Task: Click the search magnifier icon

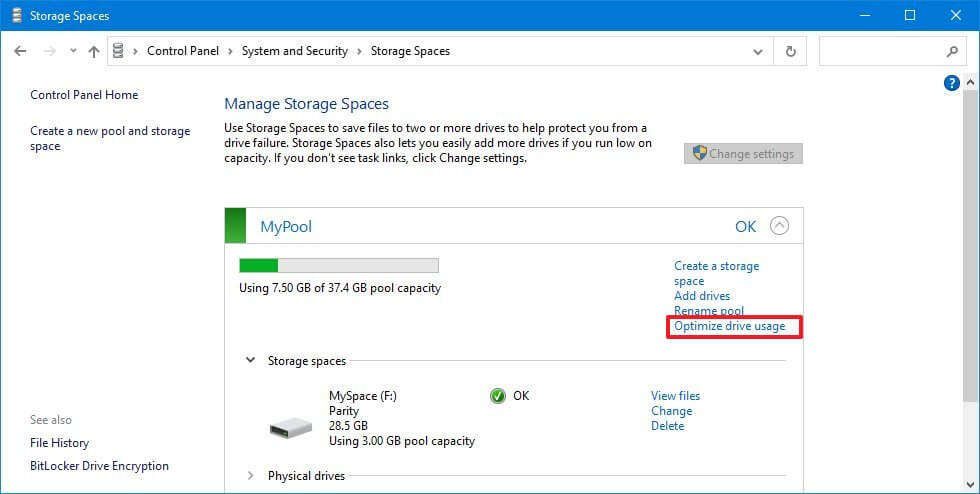Action: [952, 51]
